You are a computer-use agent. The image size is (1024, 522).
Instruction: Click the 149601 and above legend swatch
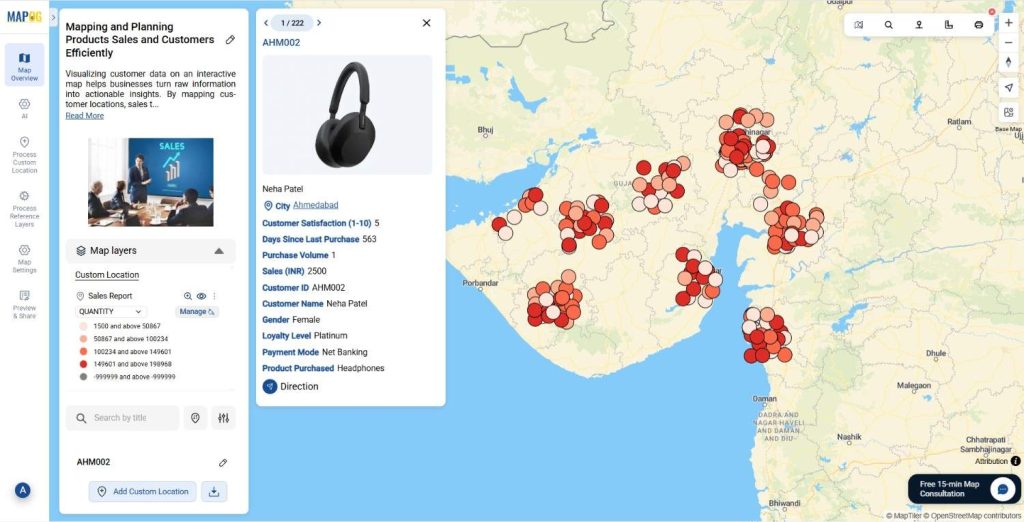[x=83, y=364]
